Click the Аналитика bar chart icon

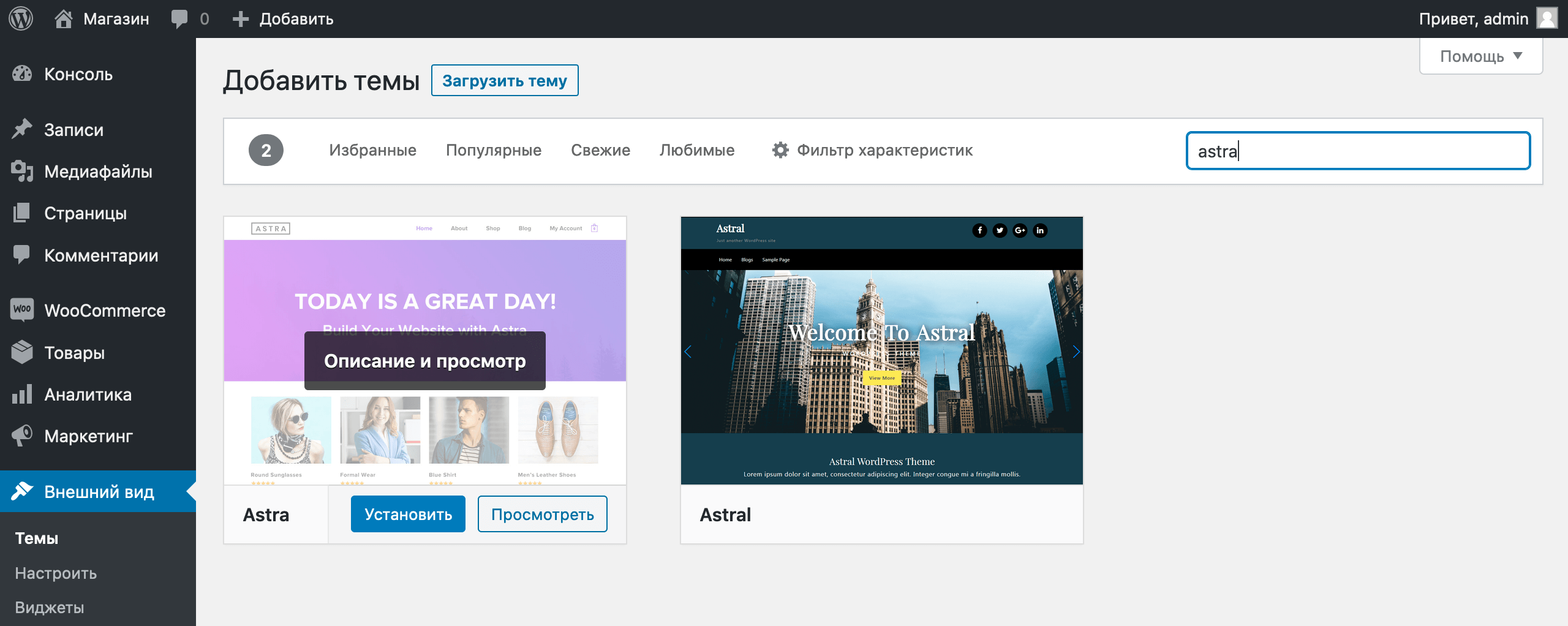[22, 394]
